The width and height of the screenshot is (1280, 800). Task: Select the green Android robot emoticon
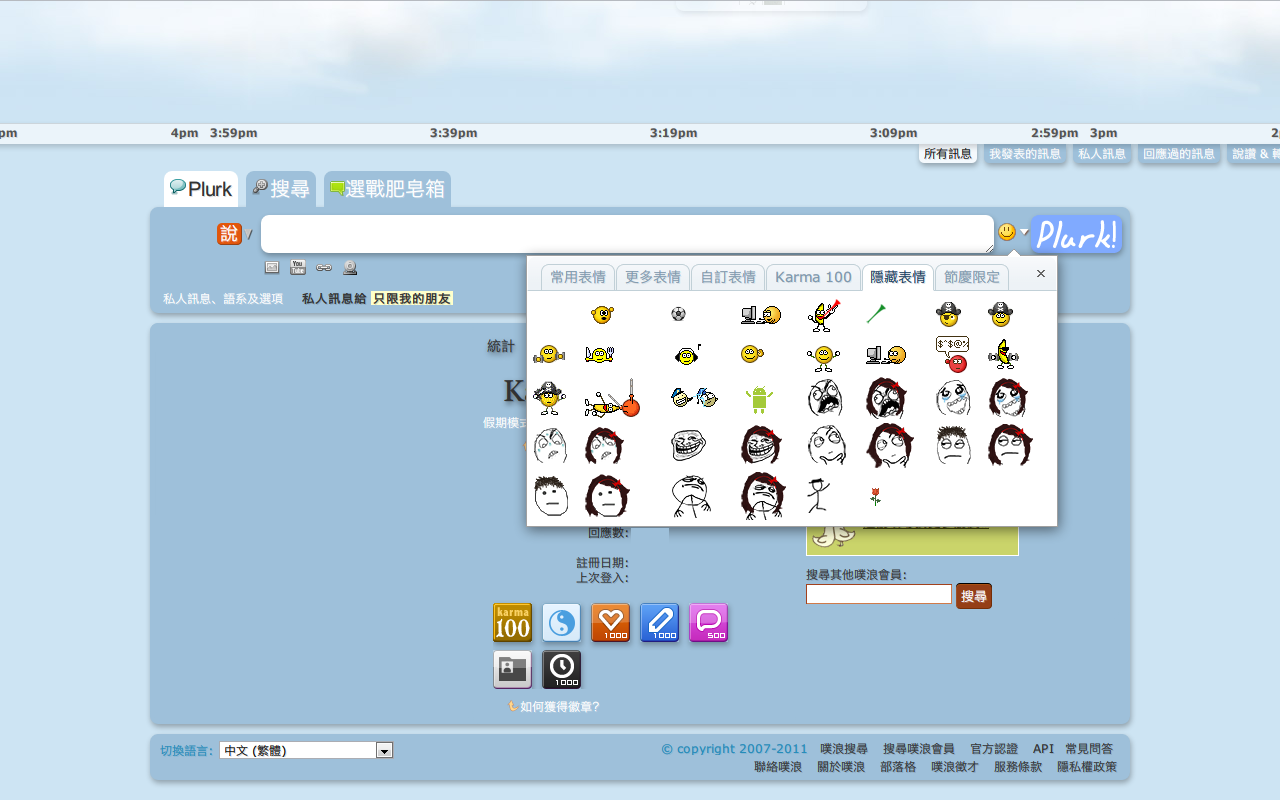(x=759, y=398)
